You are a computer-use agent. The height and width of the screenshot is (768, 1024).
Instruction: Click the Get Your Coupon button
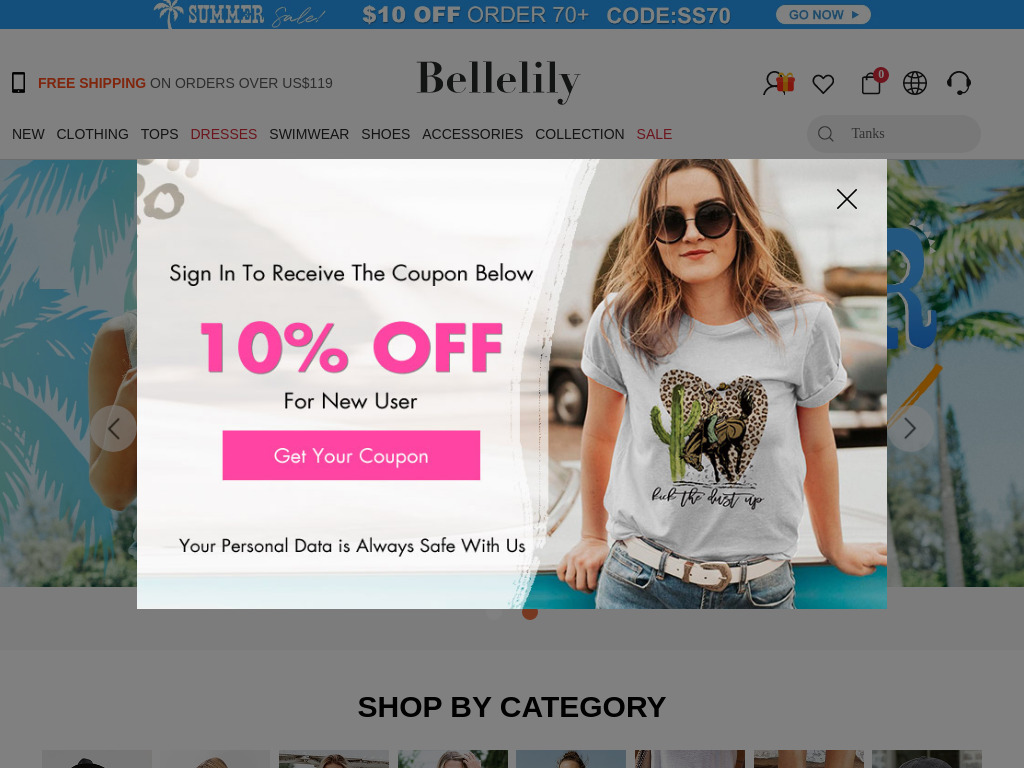[x=351, y=455]
